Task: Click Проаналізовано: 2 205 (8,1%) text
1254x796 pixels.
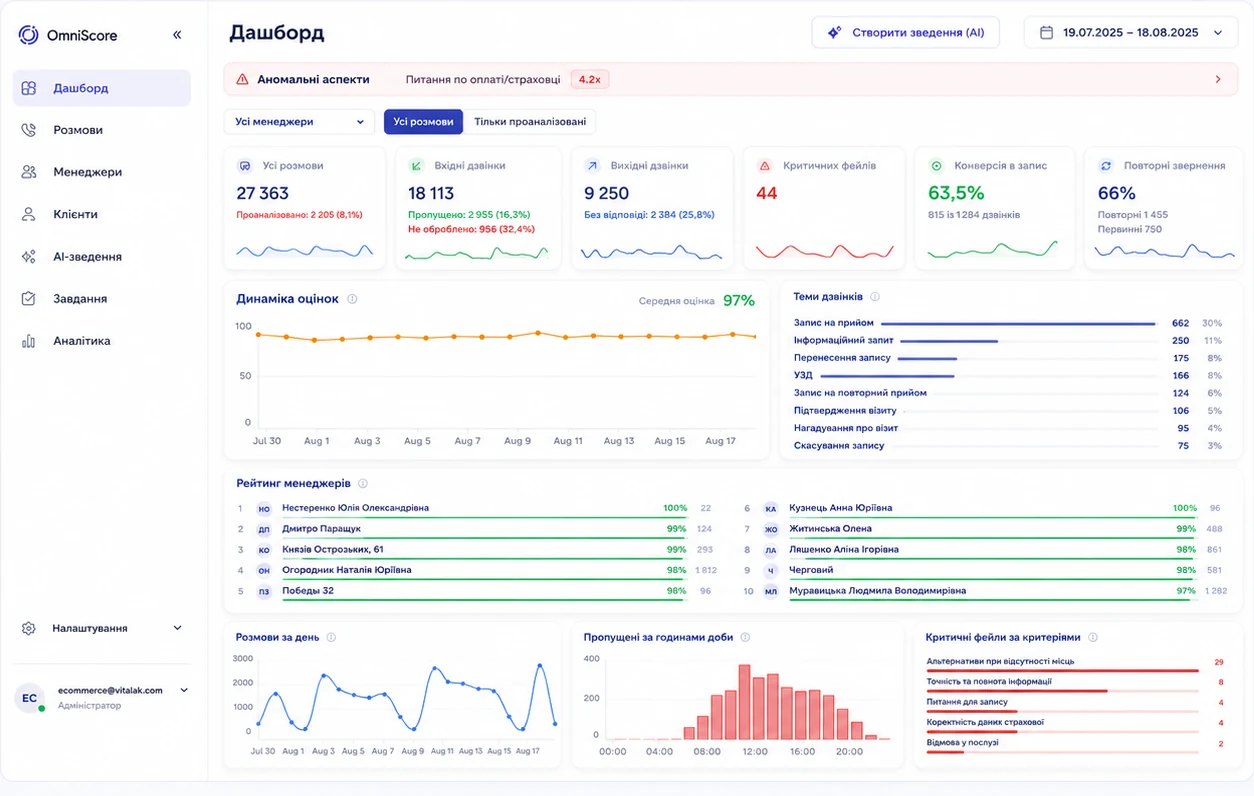Action: coord(299,214)
